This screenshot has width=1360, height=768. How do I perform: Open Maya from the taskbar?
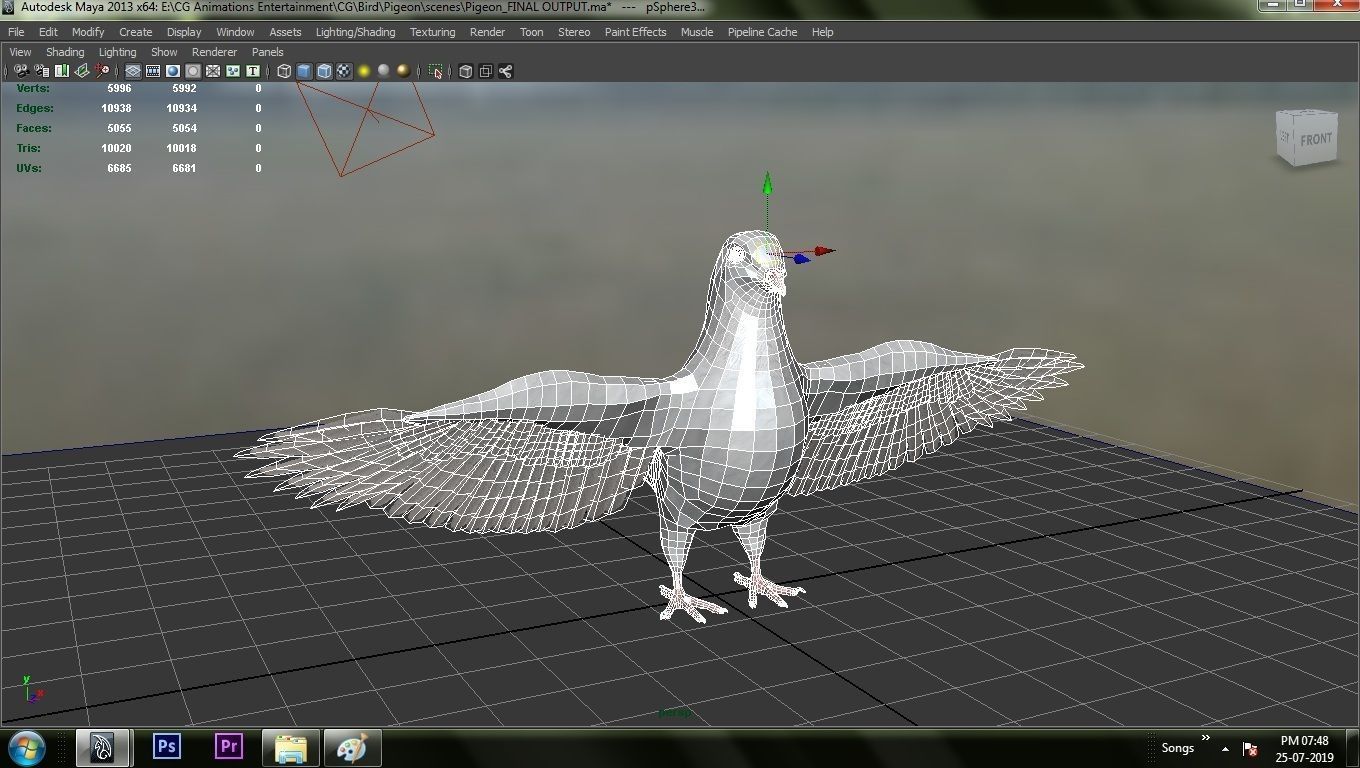pos(103,748)
